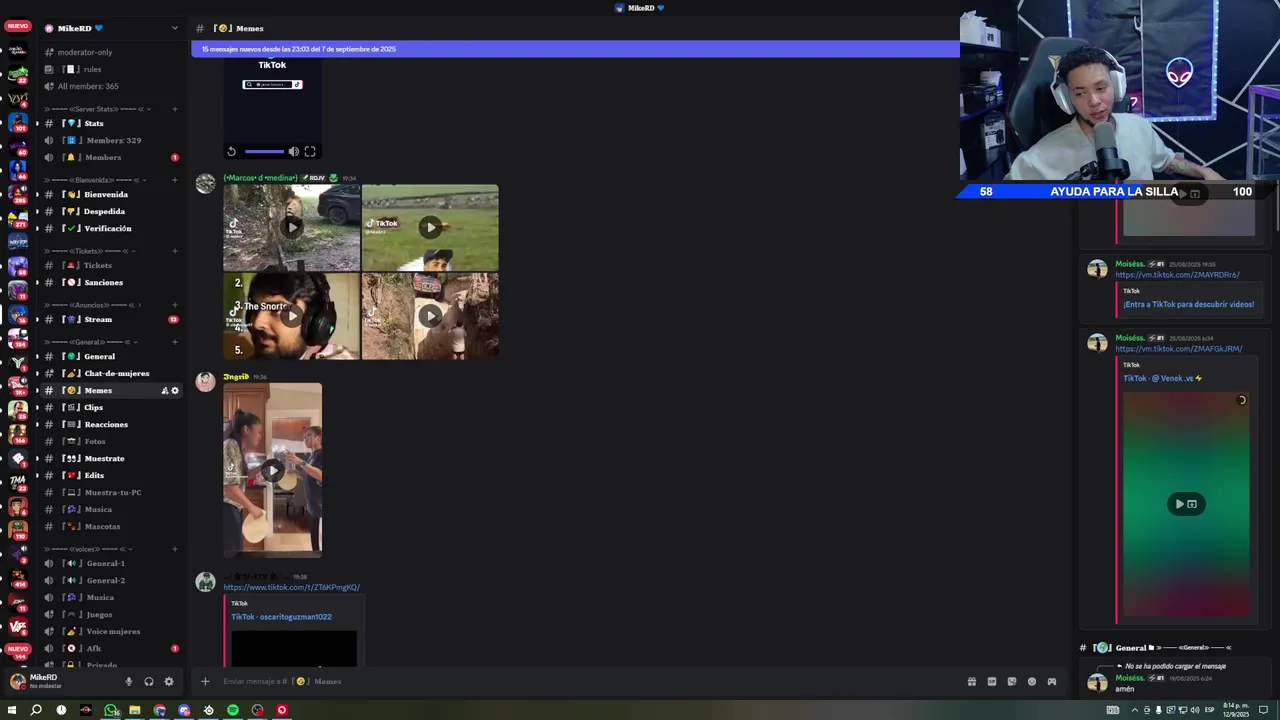This screenshot has height=720, width=1280.
Task: Deafen audio with headphones icon
Action: pos(149,682)
